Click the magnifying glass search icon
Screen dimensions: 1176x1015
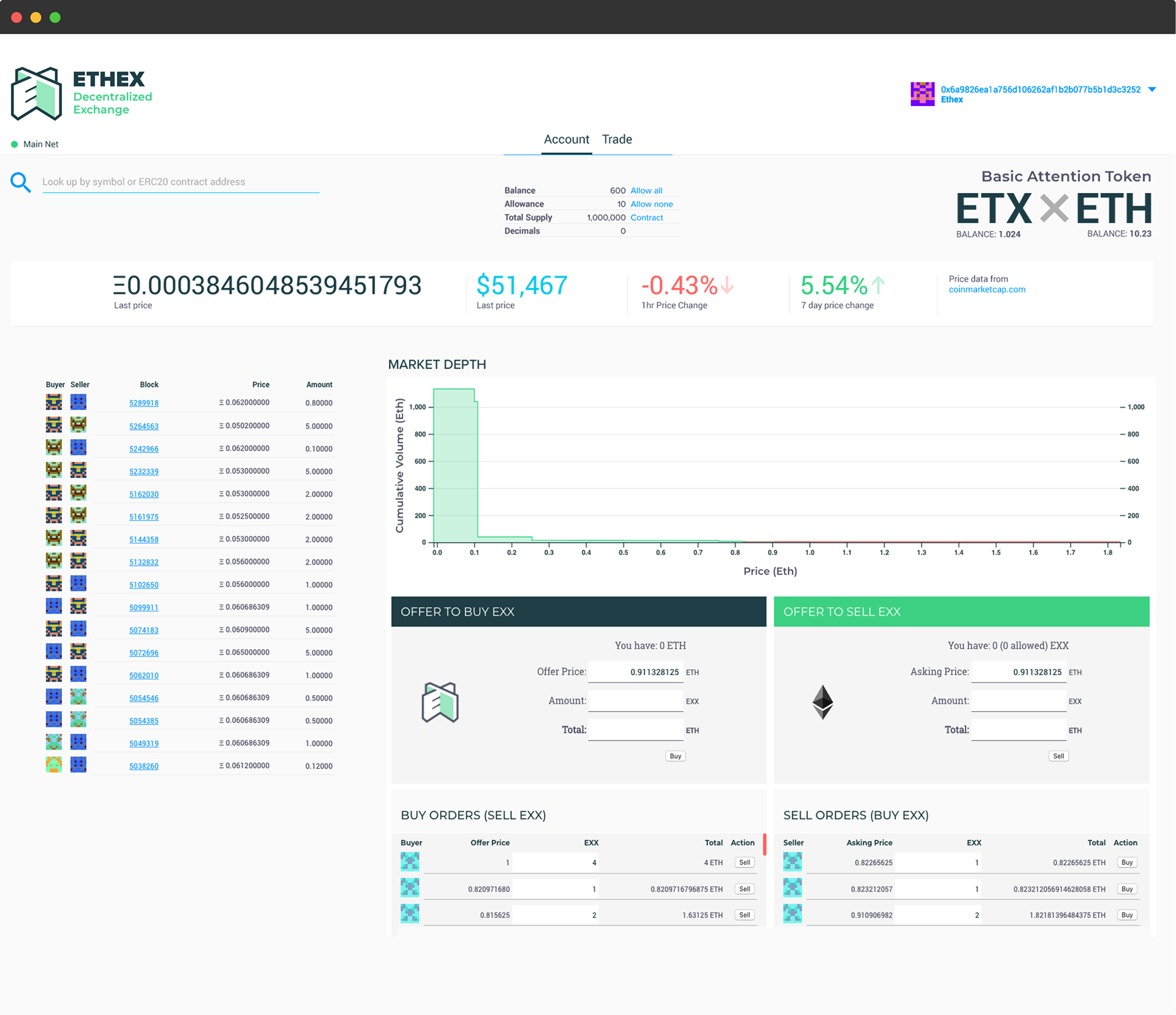[20, 182]
